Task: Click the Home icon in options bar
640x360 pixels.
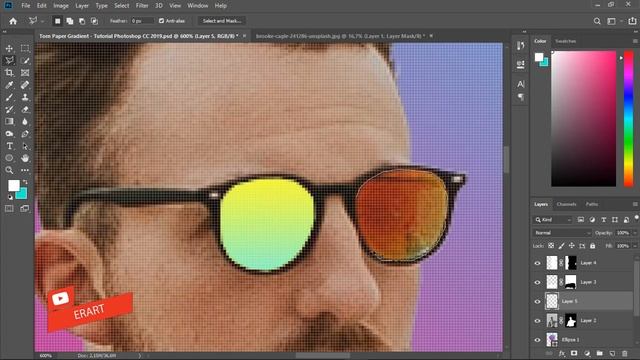Action: point(13,21)
